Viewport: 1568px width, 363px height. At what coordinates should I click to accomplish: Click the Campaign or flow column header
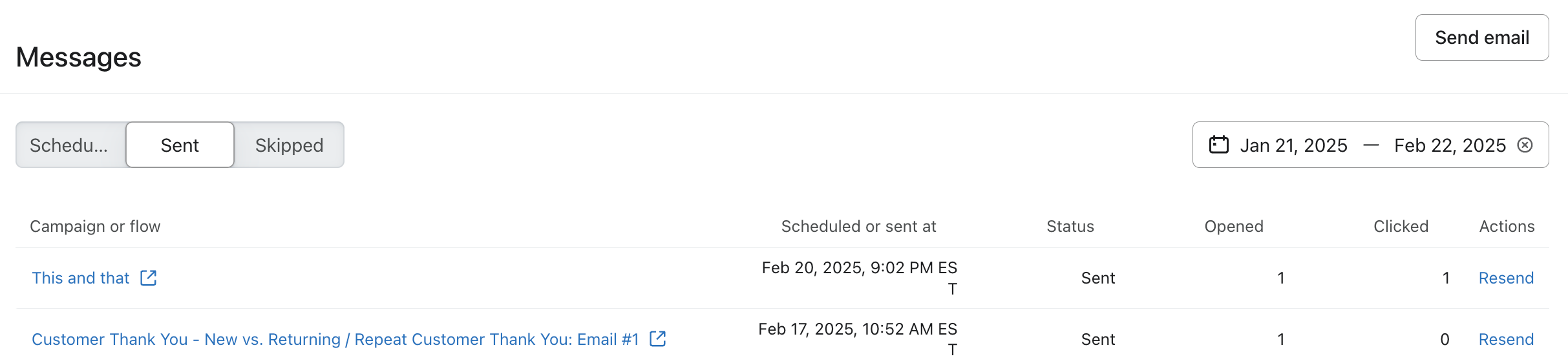coord(95,226)
